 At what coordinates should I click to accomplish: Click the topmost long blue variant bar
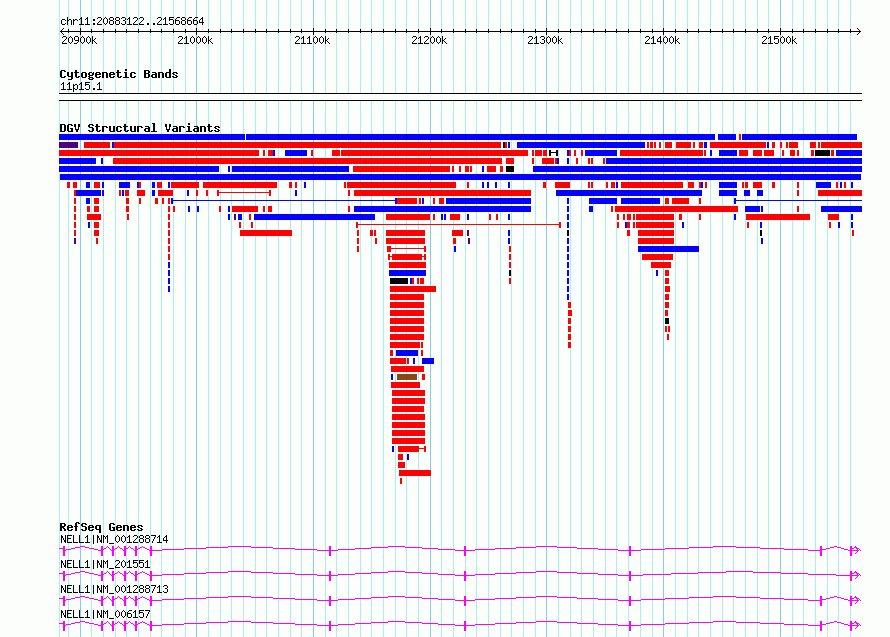coord(152,137)
